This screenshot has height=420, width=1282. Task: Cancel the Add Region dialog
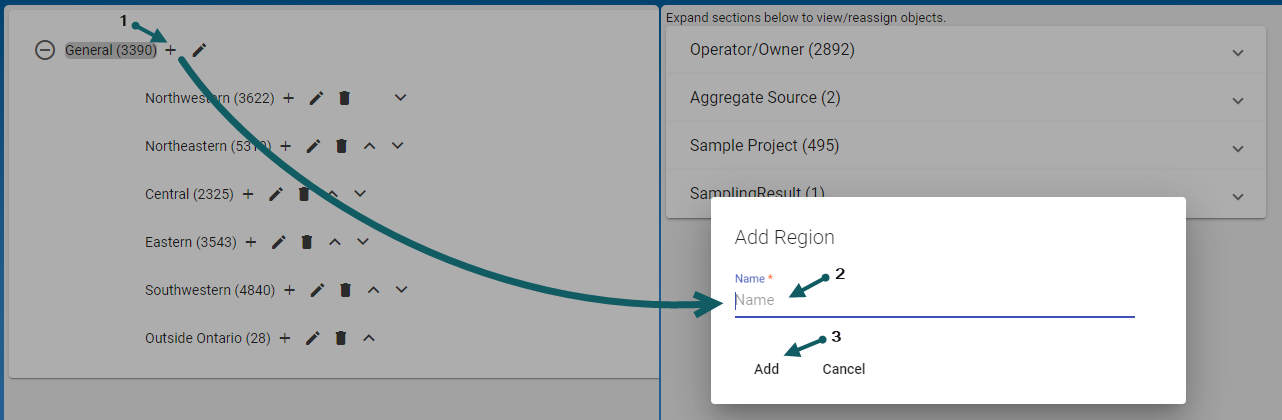click(843, 369)
